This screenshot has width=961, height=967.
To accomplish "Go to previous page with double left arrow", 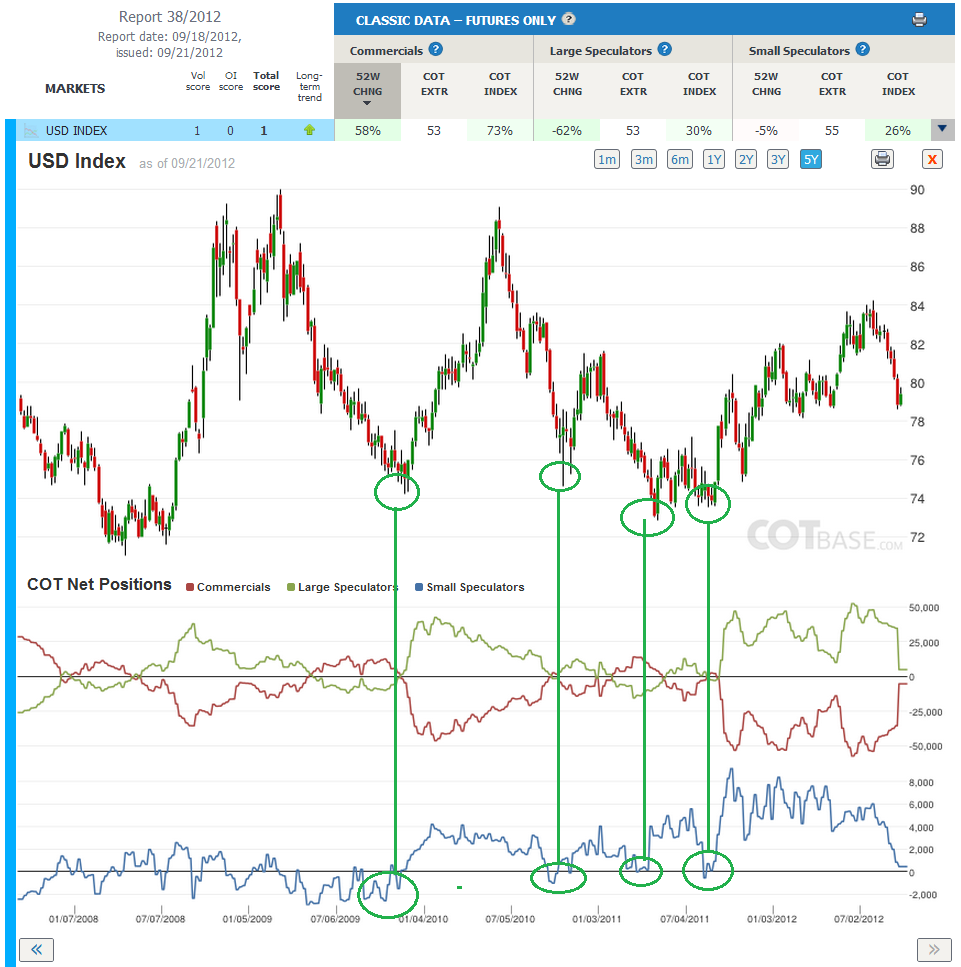I will [36, 949].
